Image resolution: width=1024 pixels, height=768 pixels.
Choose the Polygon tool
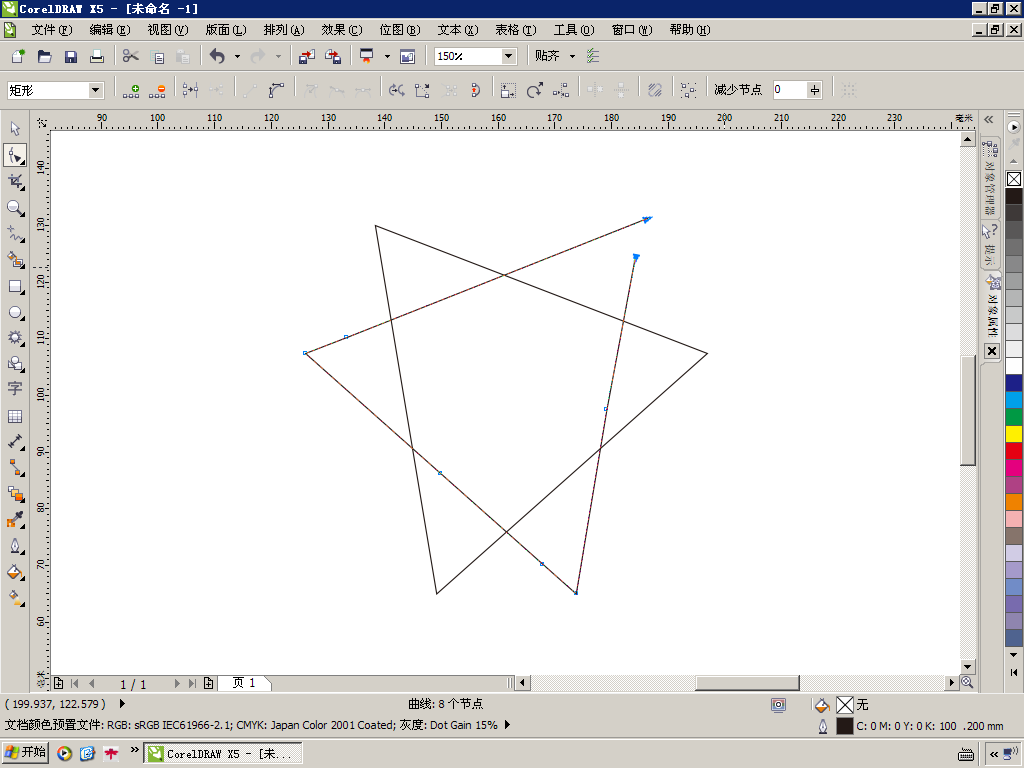click(15, 338)
